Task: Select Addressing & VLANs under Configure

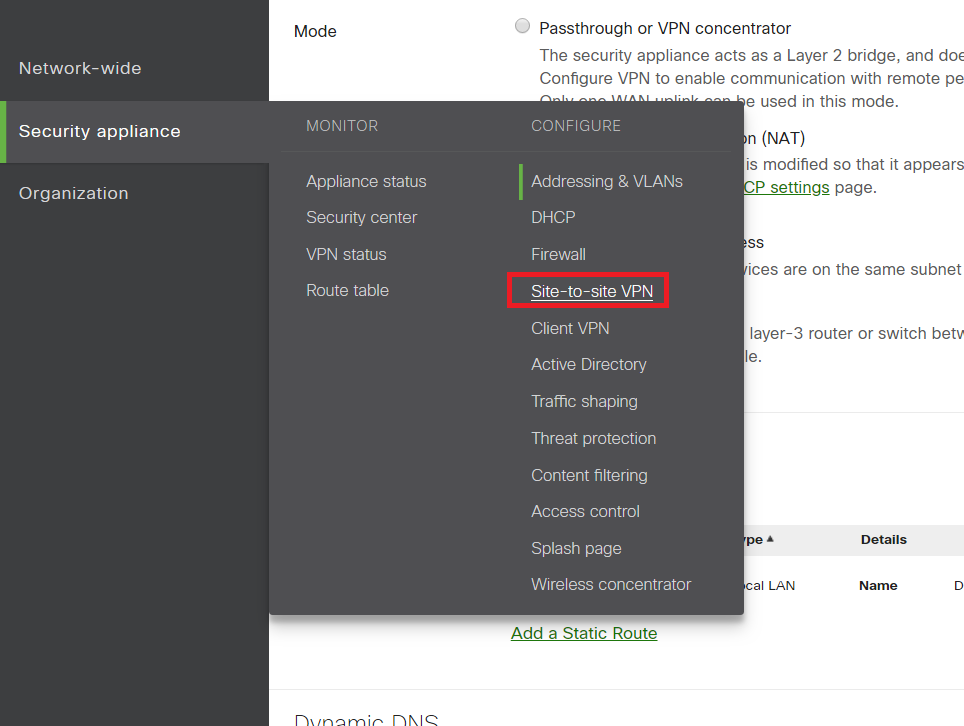Action: (607, 181)
